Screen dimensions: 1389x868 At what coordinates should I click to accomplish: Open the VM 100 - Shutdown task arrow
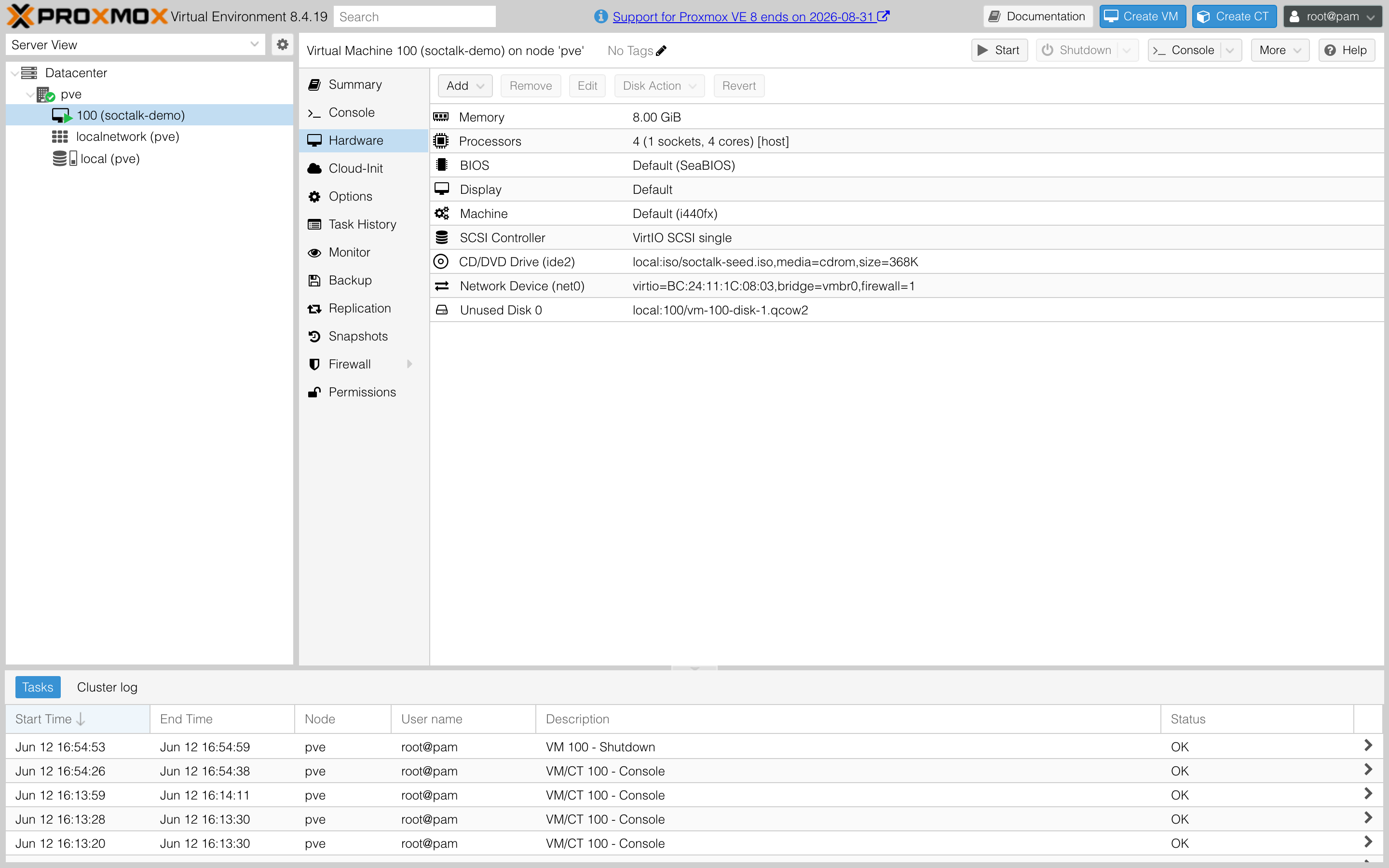coord(1368,746)
